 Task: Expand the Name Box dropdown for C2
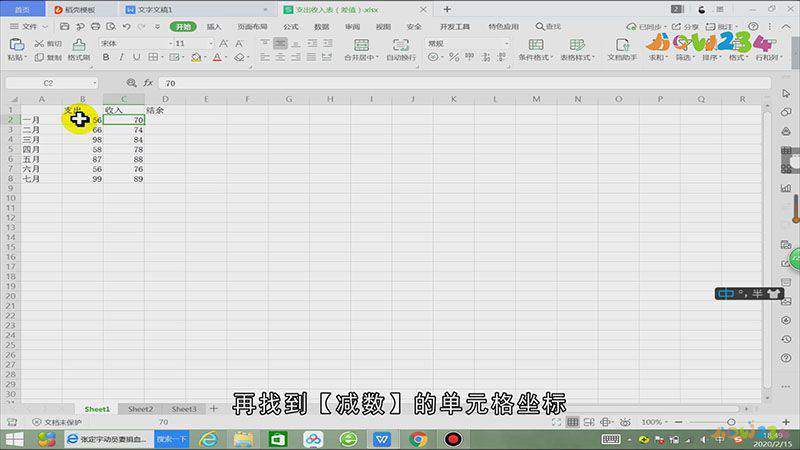click(94, 83)
